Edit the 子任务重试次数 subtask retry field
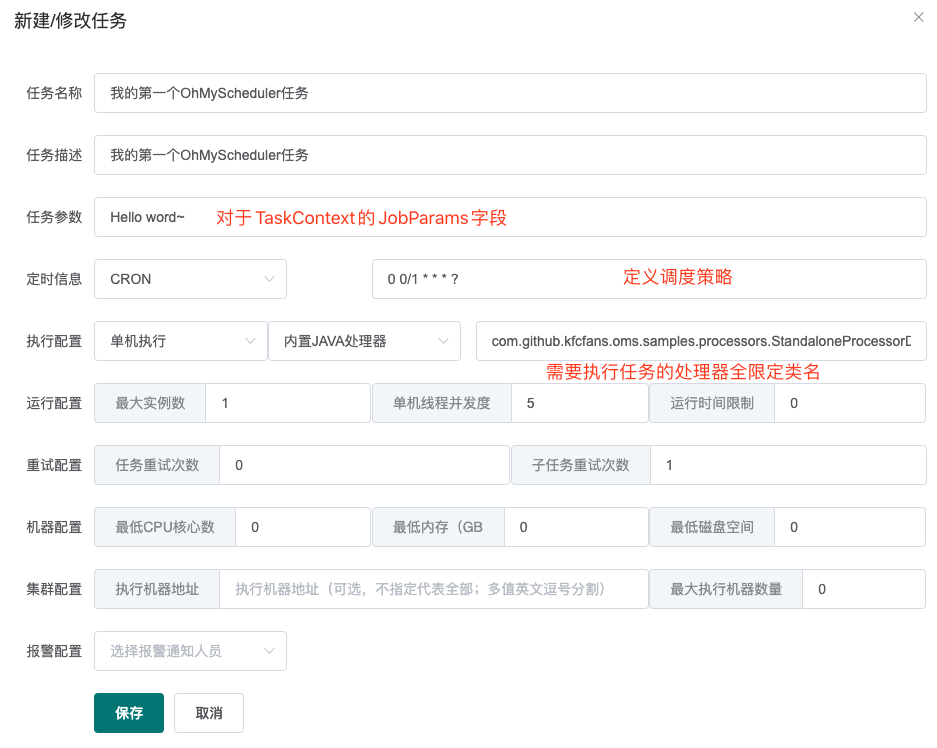The width and height of the screenshot is (937, 748). click(x=788, y=465)
